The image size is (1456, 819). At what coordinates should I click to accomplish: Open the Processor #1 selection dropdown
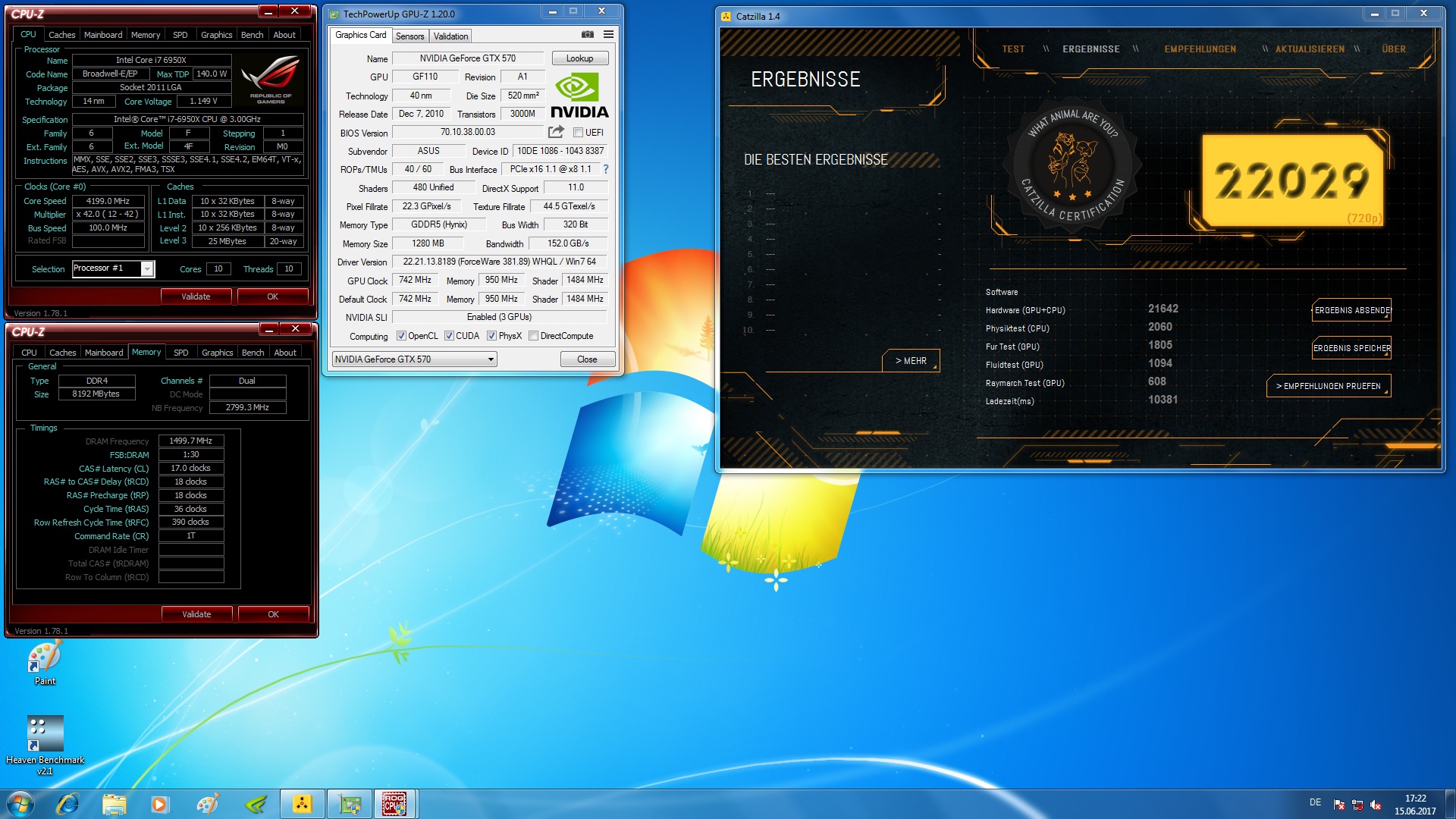147,268
